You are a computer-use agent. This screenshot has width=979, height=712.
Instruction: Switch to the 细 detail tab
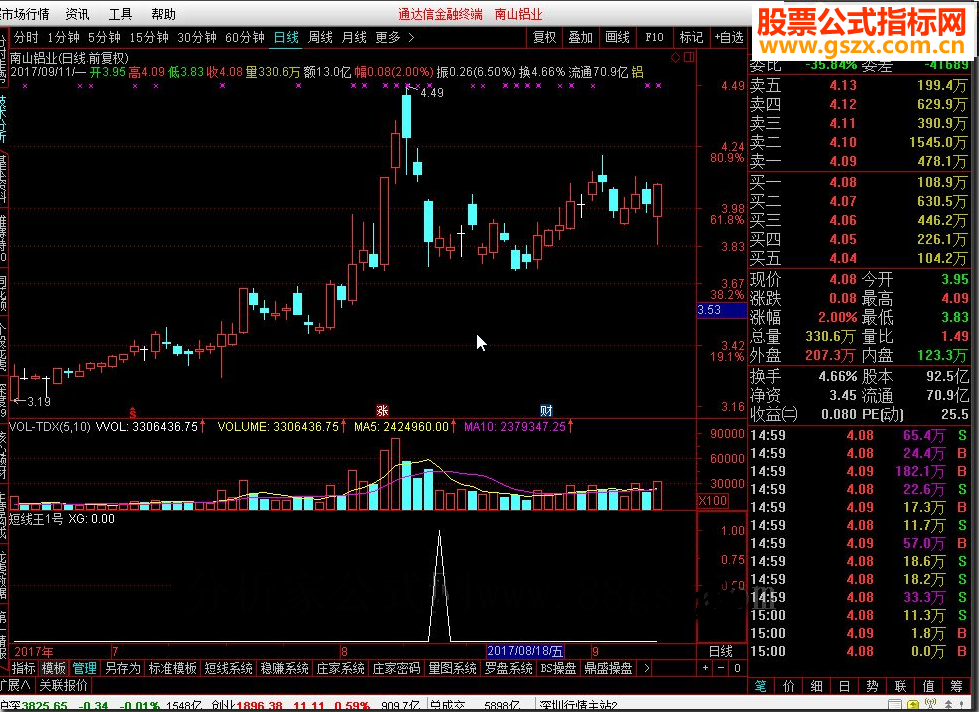(816, 686)
